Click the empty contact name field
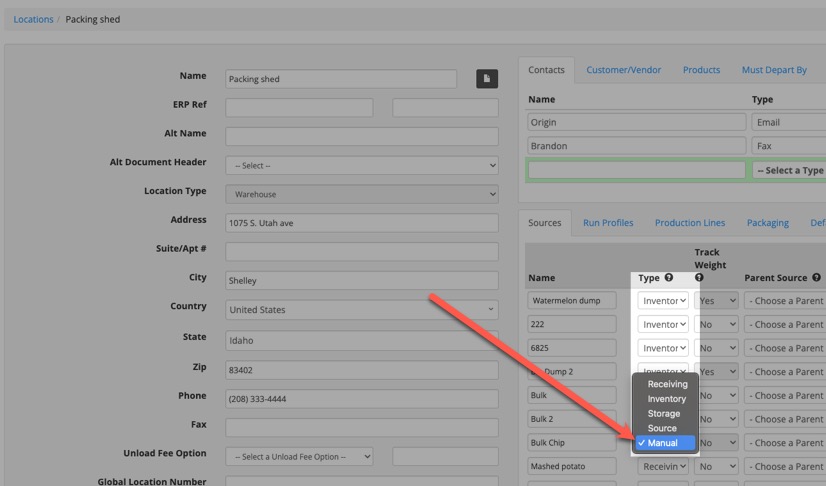 pos(636,170)
